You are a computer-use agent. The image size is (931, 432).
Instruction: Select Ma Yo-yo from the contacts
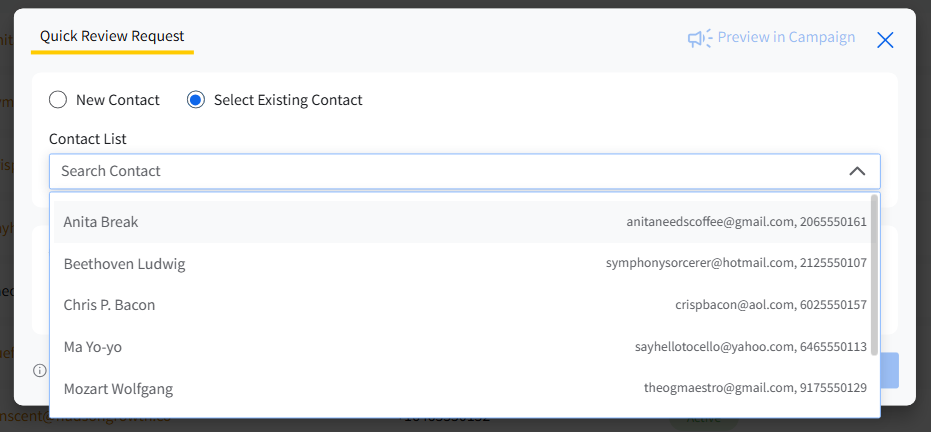93,347
